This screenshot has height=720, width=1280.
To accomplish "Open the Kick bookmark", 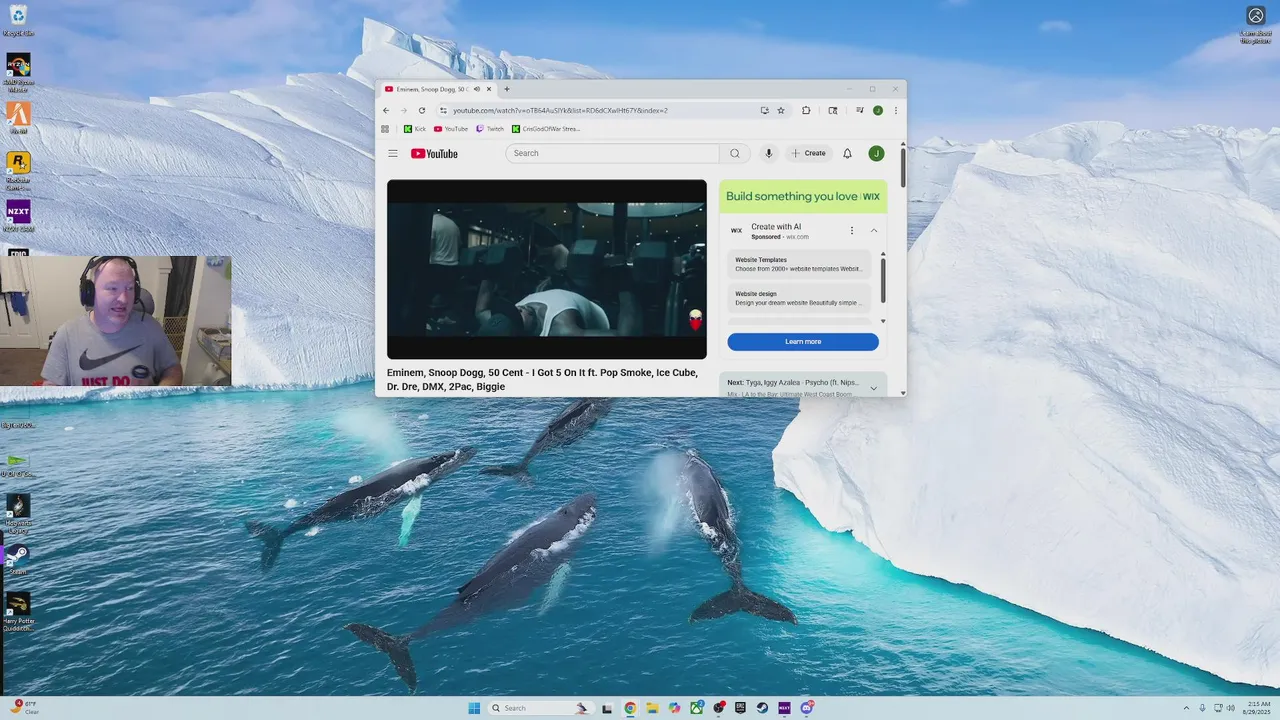I will [415, 129].
